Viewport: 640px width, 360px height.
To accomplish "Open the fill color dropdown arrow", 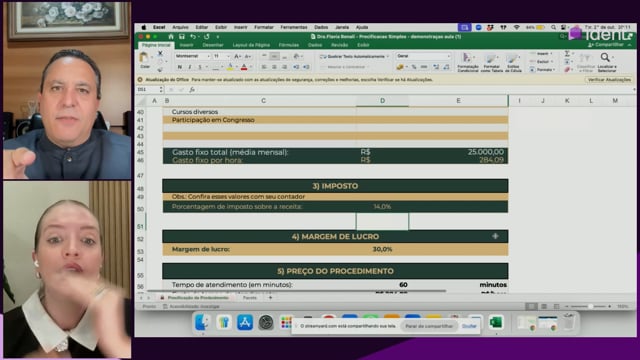I will tap(236, 67).
